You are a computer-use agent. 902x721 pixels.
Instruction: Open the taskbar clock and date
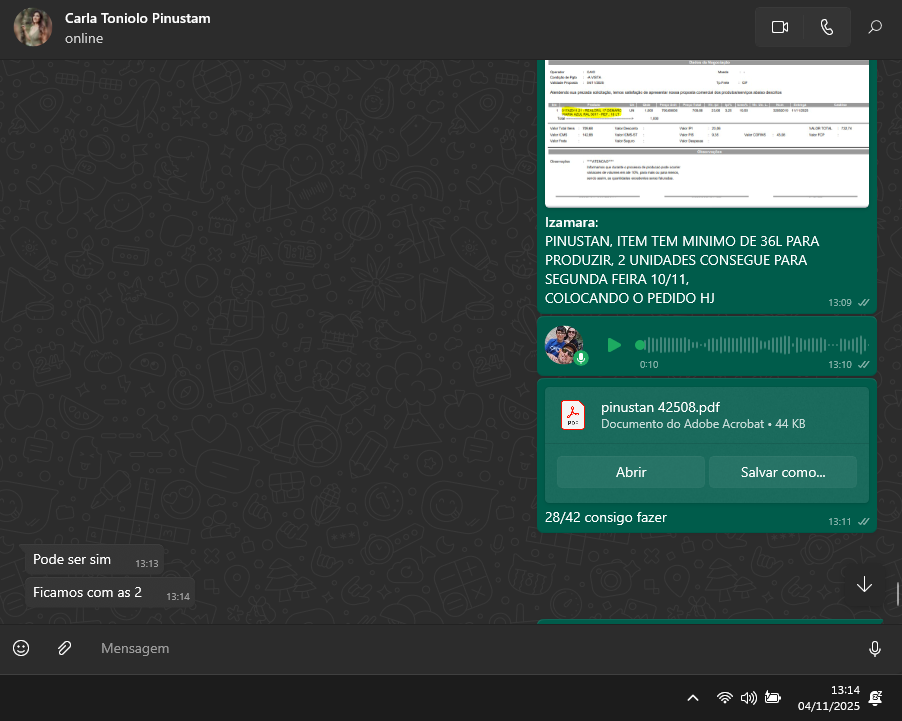coord(830,698)
